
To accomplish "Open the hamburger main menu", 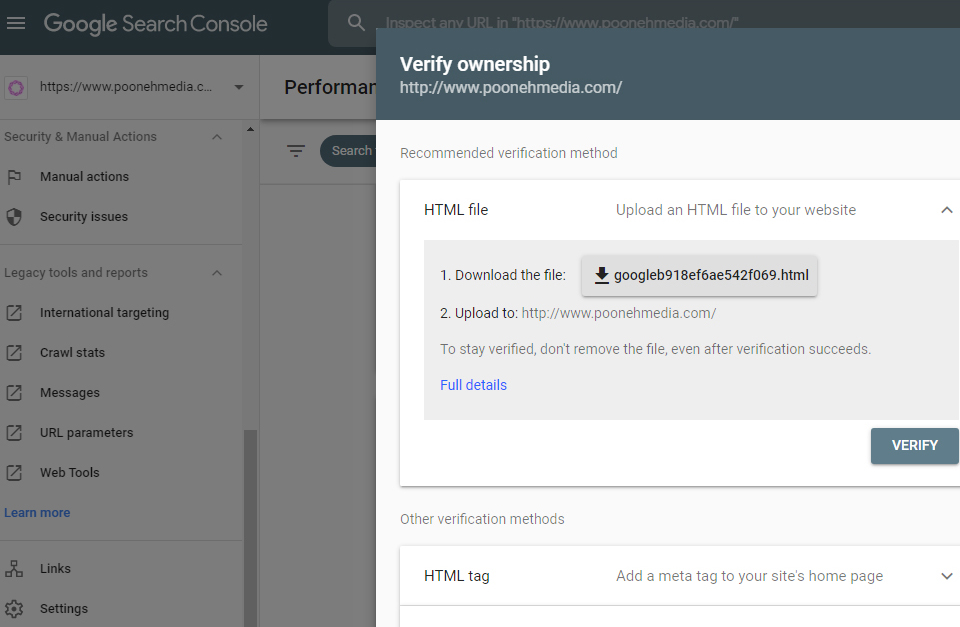I will point(16,23).
